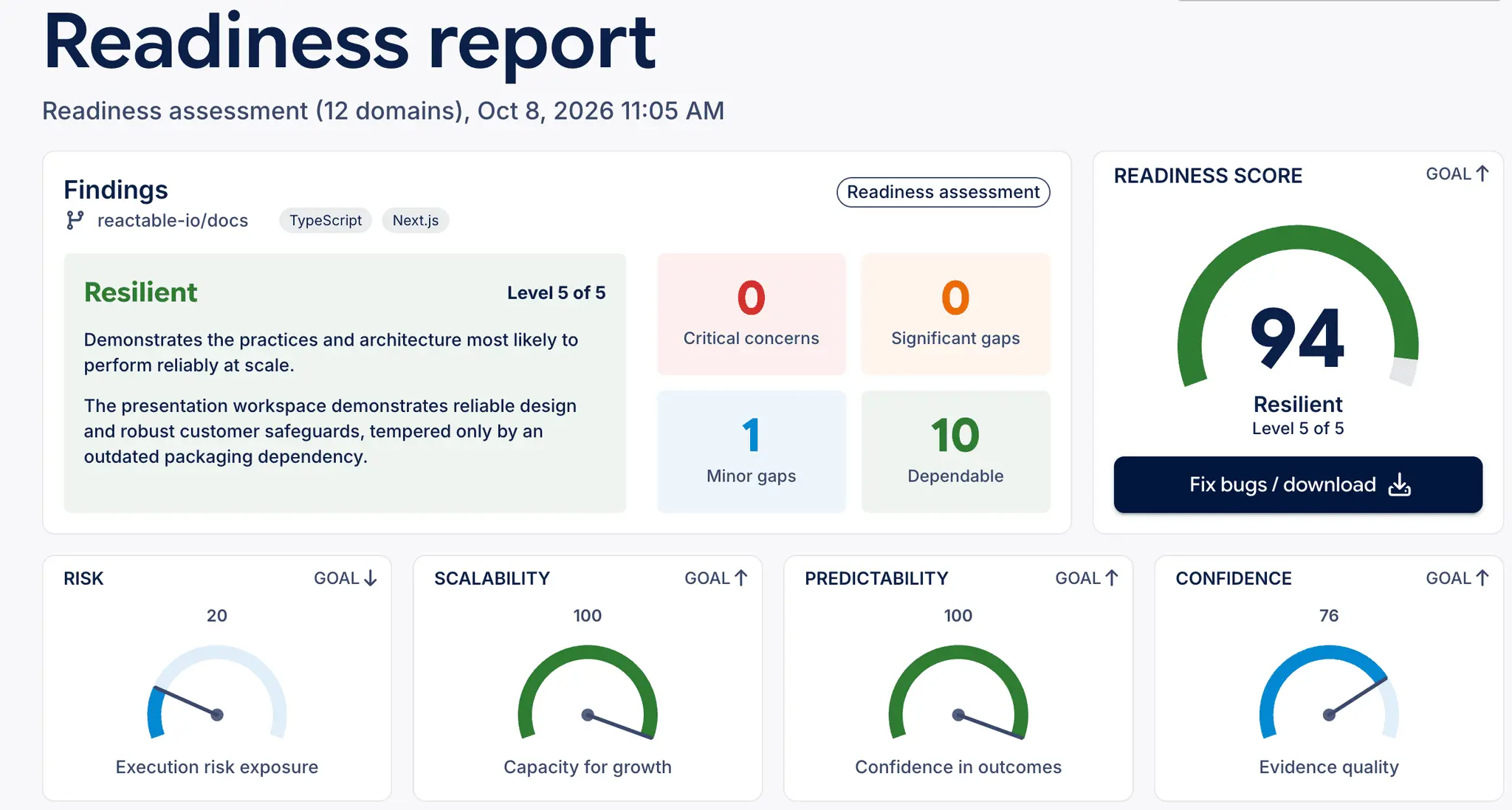
Task: Click the git branch icon beside reactable-io/docs
Action: pyautogui.click(x=75, y=220)
